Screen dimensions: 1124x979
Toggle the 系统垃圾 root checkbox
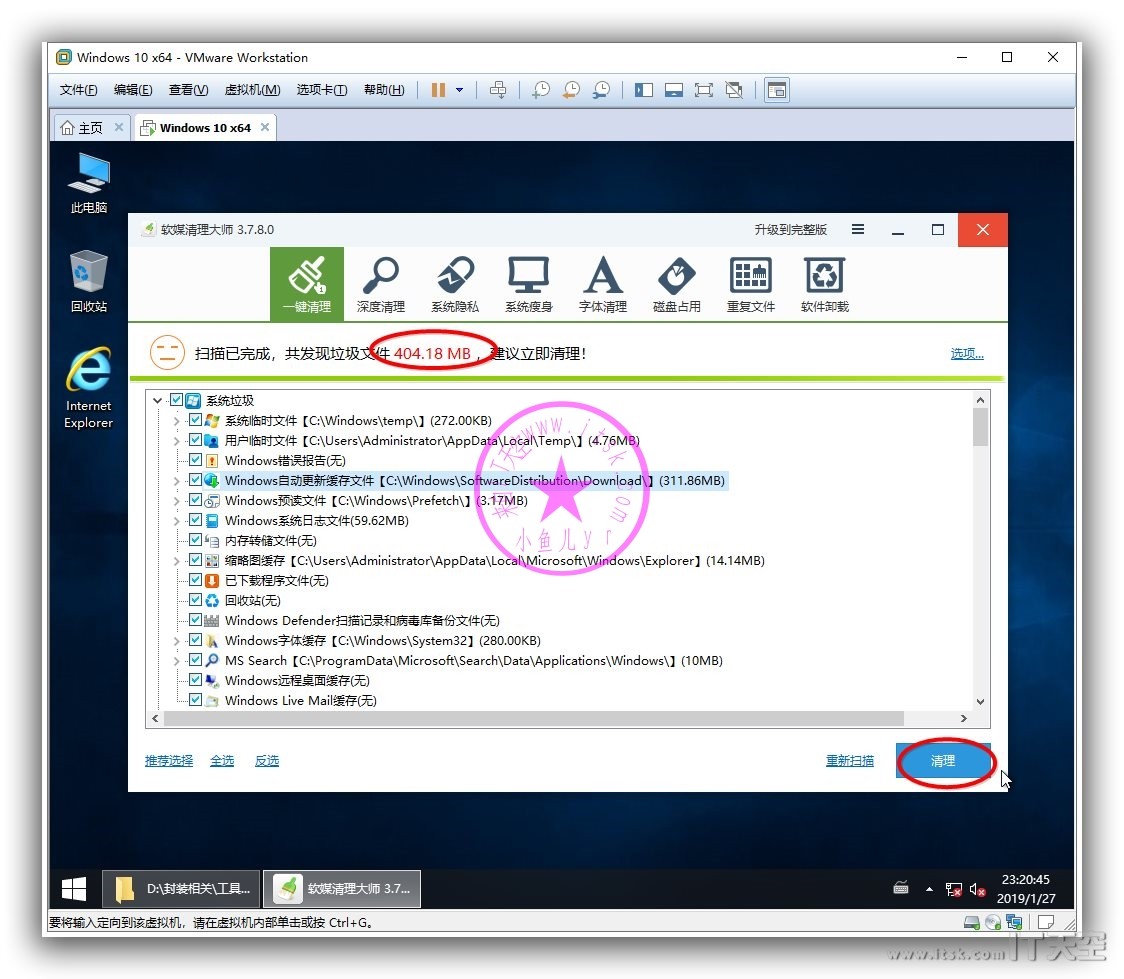(x=176, y=400)
